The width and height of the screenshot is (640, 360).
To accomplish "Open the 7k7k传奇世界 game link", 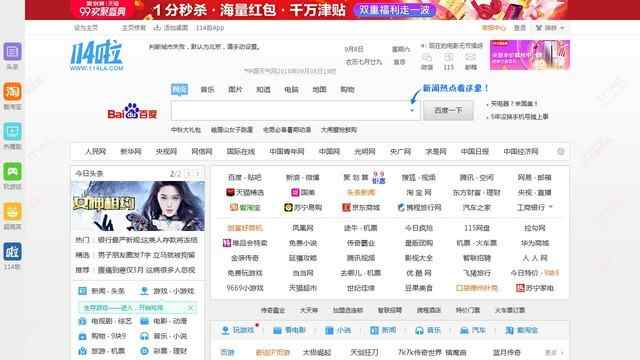I will point(420,352).
